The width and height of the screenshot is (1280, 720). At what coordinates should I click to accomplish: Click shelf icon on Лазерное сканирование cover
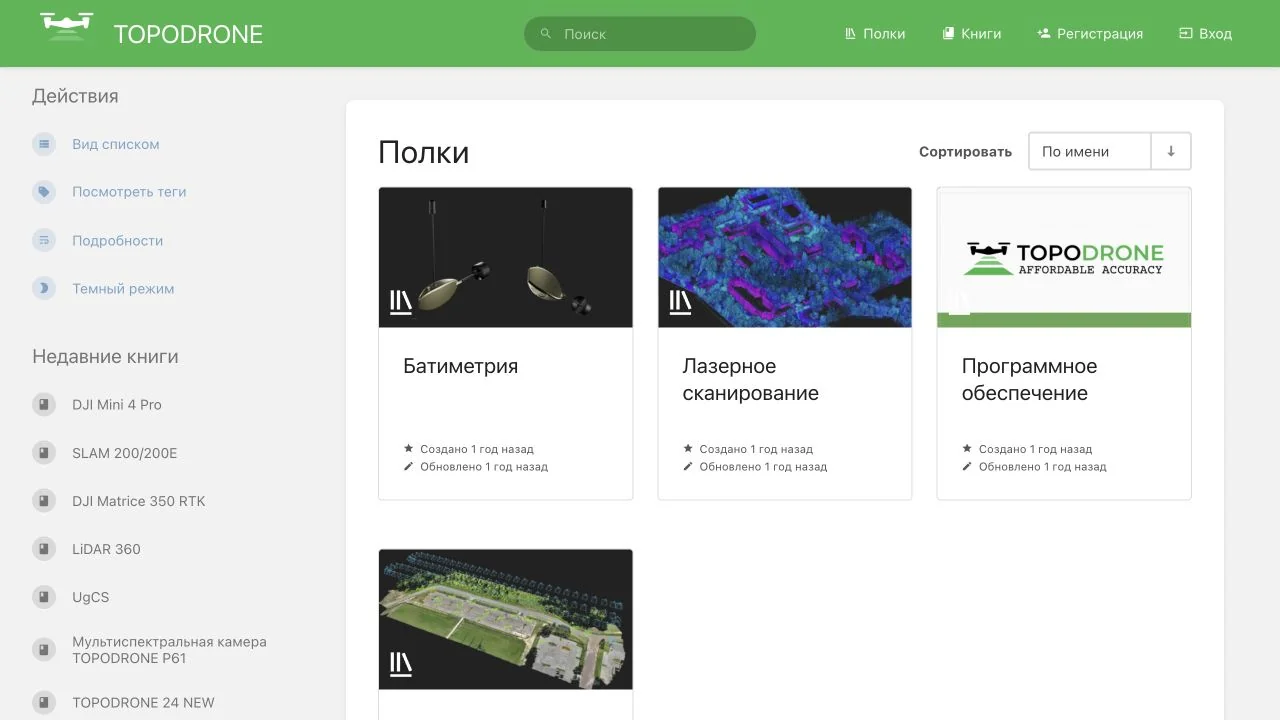[680, 302]
